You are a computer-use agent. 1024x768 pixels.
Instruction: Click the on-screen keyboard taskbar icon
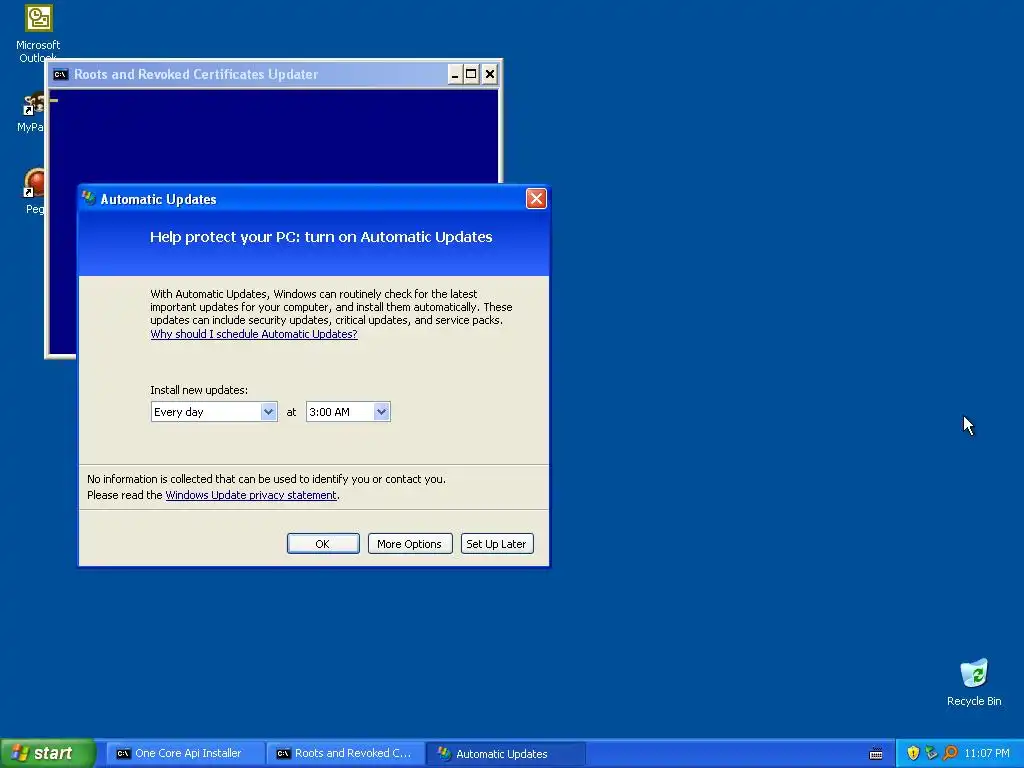[x=876, y=754]
